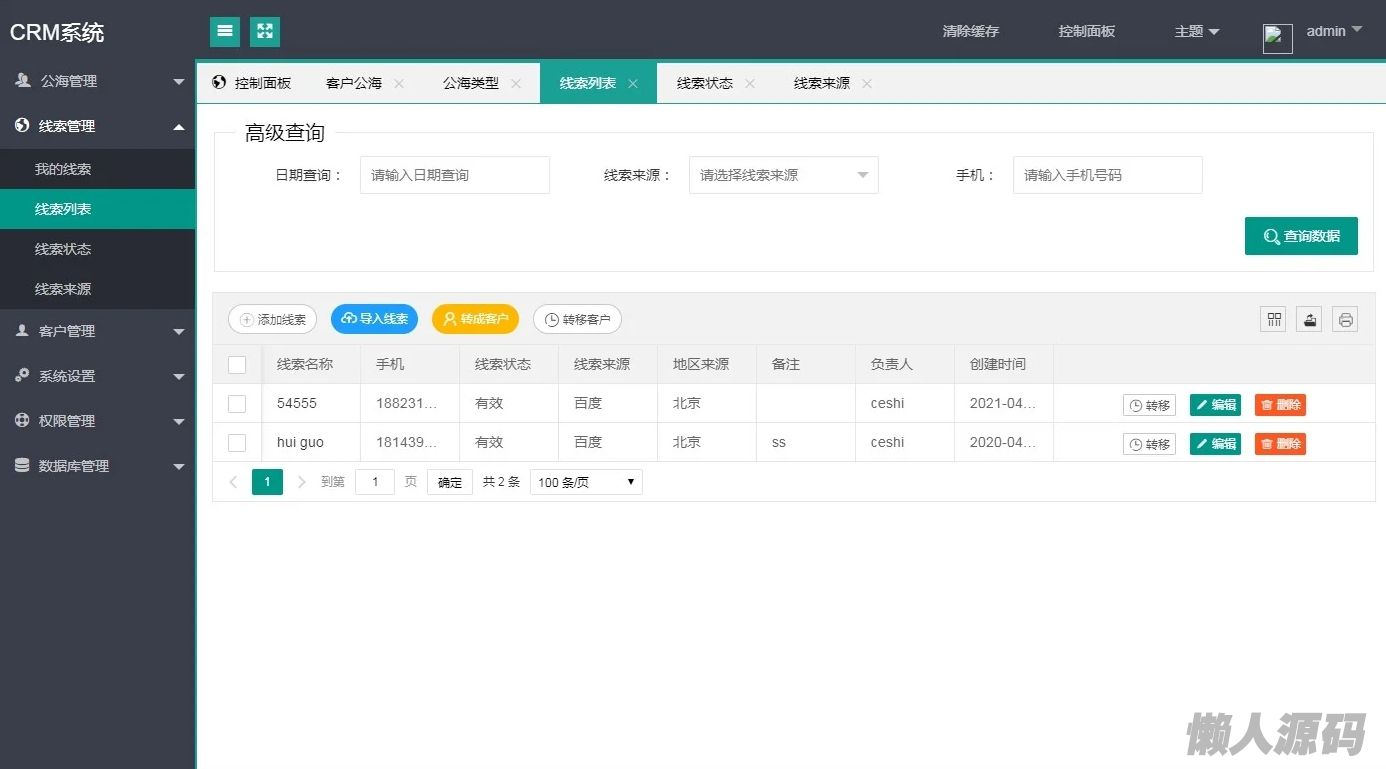Open the 100 条/页 page size dropdown

click(x=586, y=482)
